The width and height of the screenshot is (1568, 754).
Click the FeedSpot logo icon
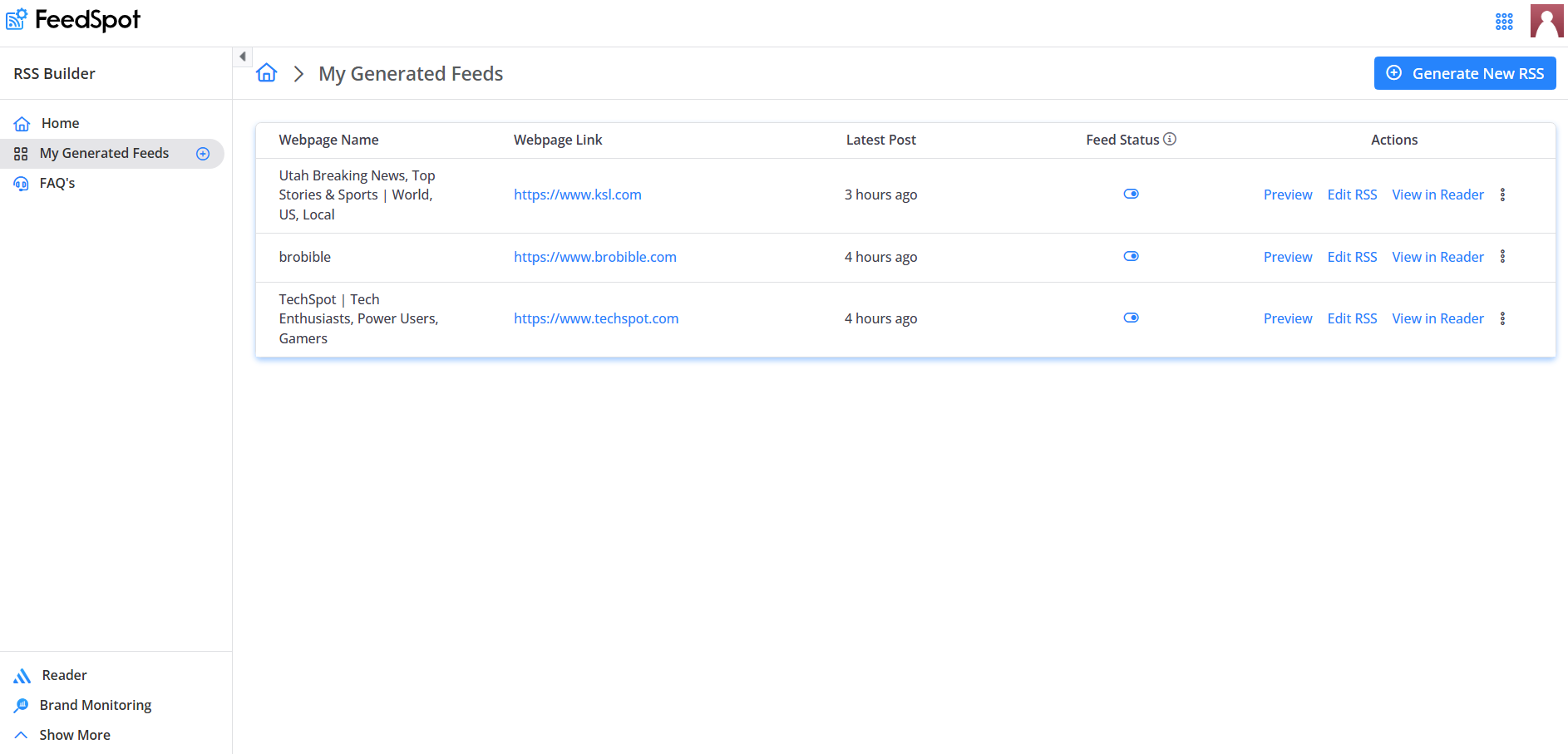pyautogui.click(x=17, y=19)
